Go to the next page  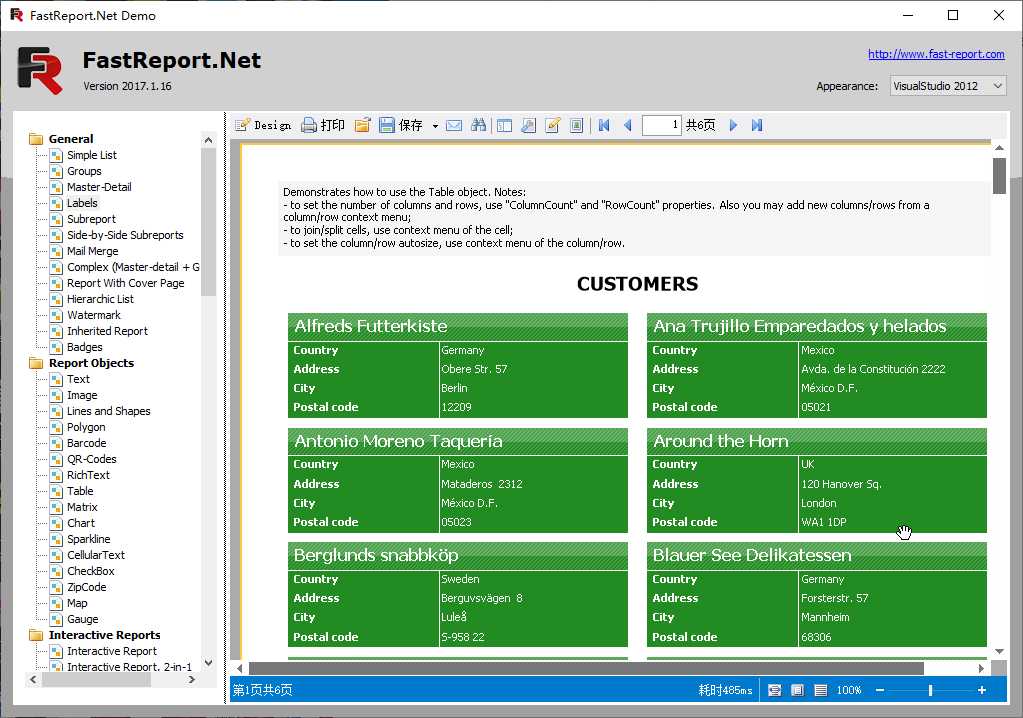click(x=733, y=125)
